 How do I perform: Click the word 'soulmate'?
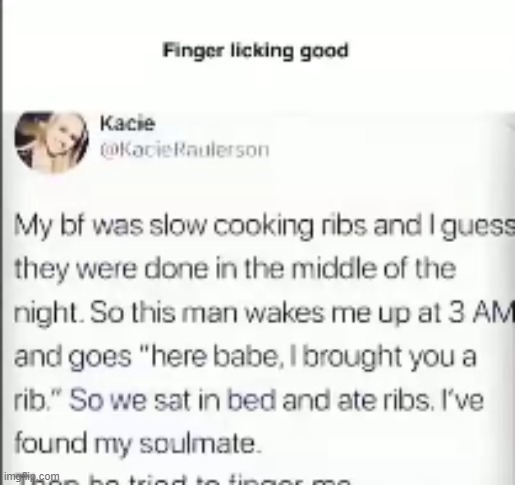[x=199, y=443]
